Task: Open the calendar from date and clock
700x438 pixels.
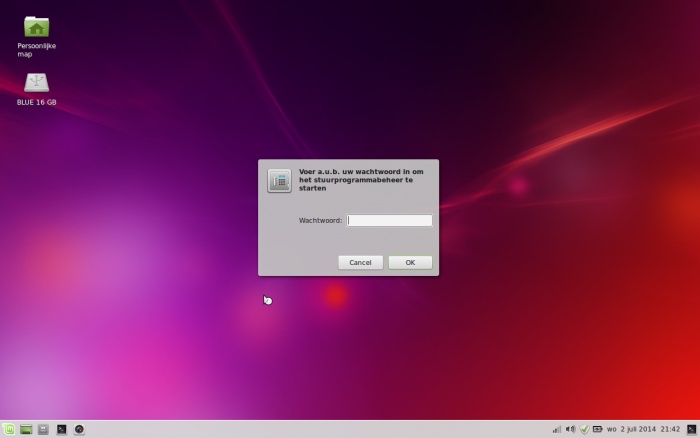Action: click(x=643, y=430)
